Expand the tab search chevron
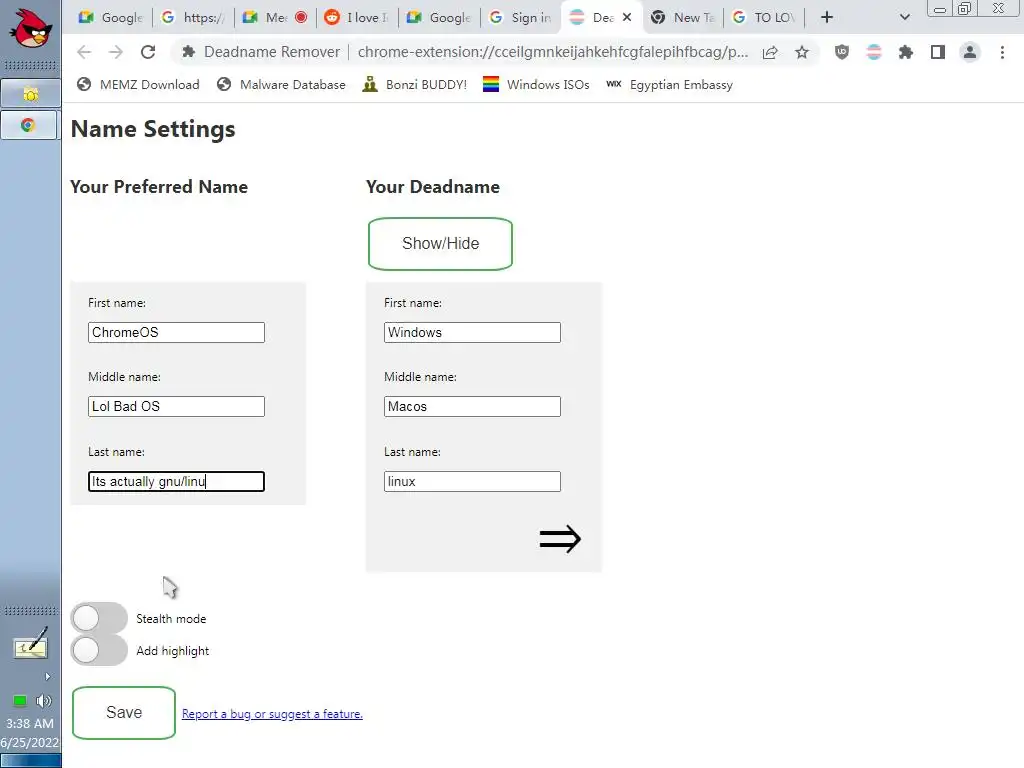Image resolution: width=1024 pixels, height=768 pixels. 904,18
